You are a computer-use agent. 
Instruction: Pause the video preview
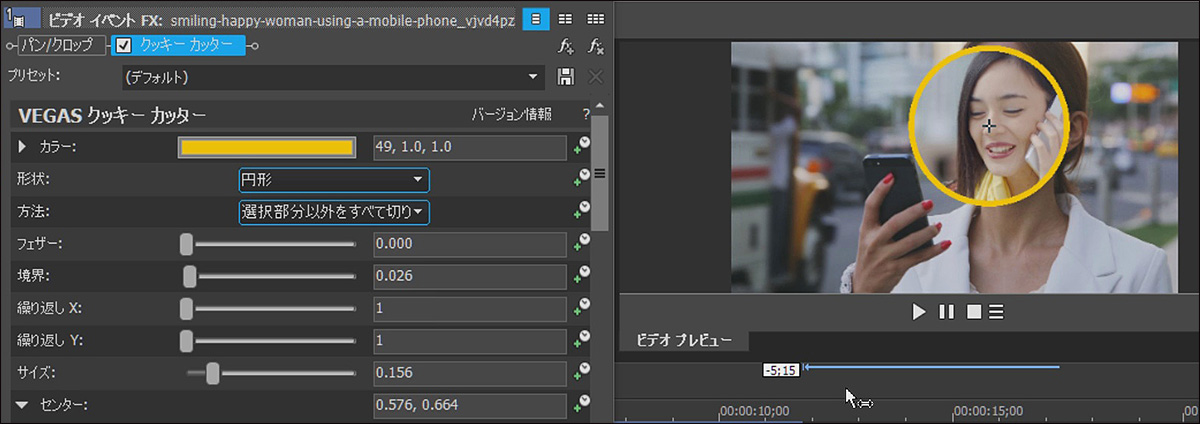946,312
